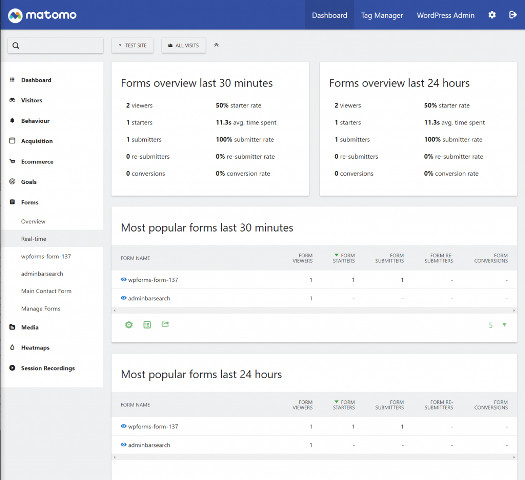Open the Dashboard top tab
525x480 pixels.
click(x=329, y=15)
